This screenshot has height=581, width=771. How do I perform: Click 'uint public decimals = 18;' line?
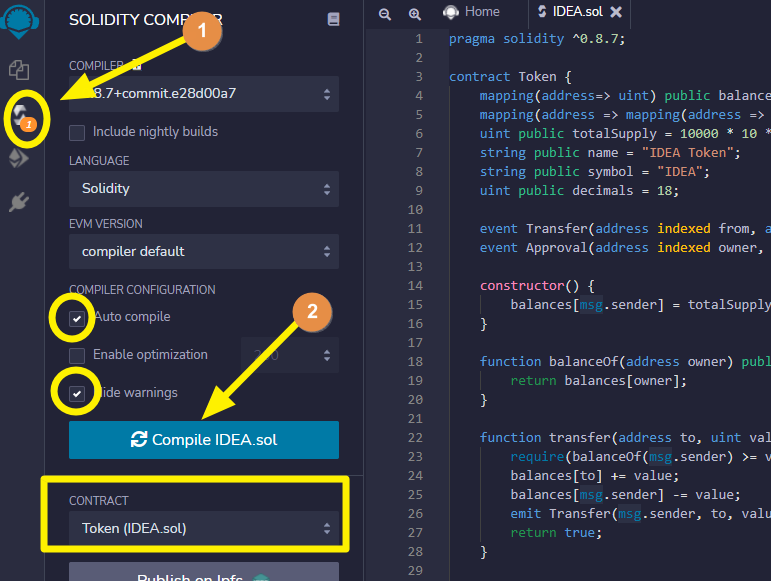579,191
